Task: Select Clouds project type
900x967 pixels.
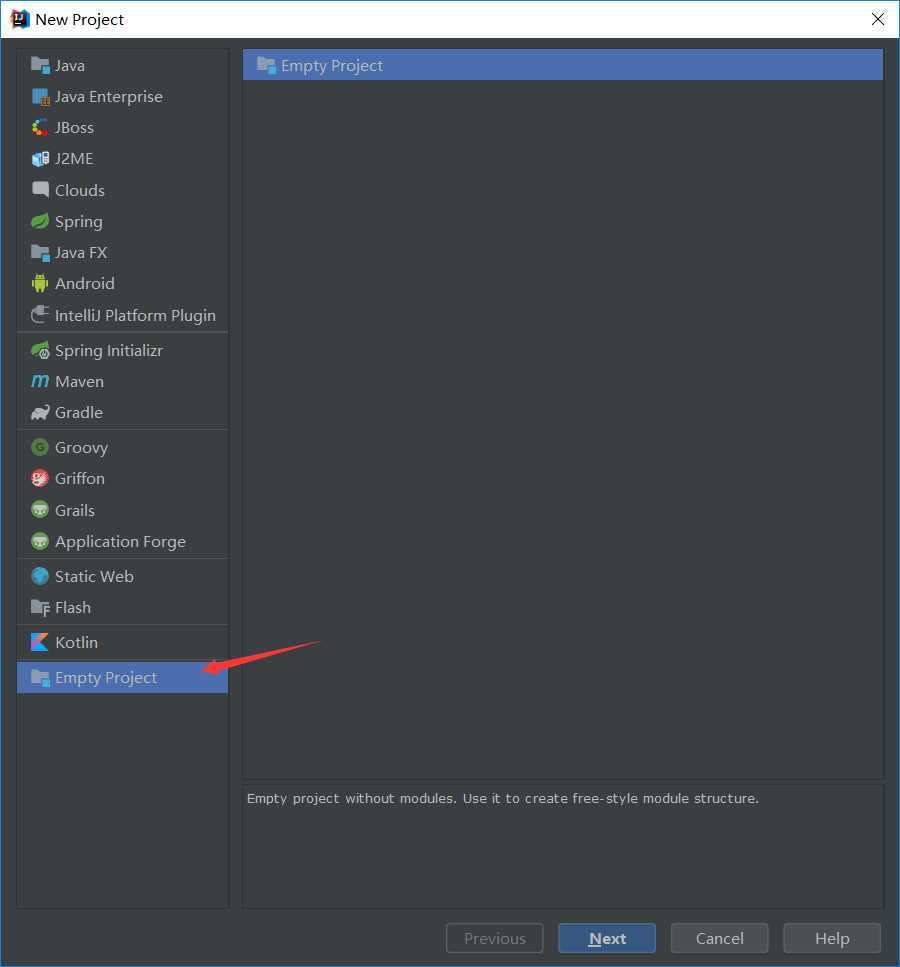Action: coord(123,190)
